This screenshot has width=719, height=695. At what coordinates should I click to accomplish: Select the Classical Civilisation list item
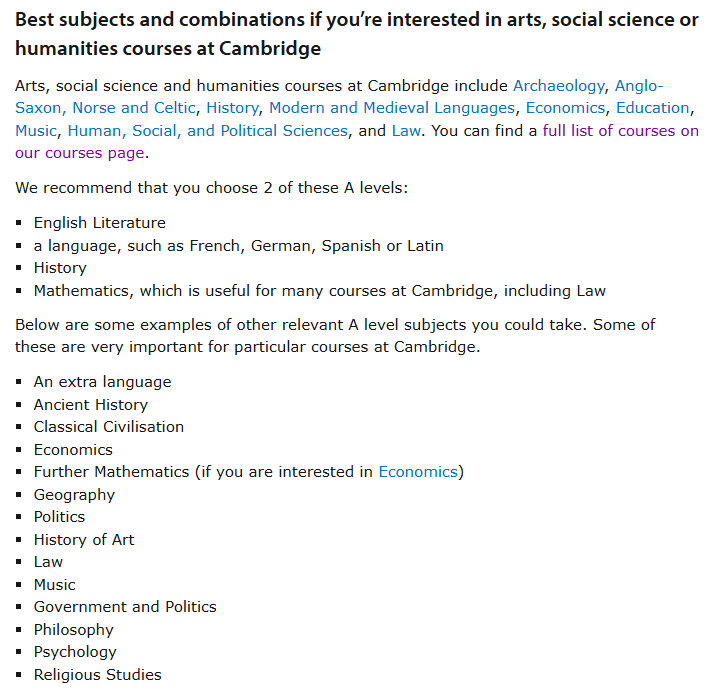point(109,427)
